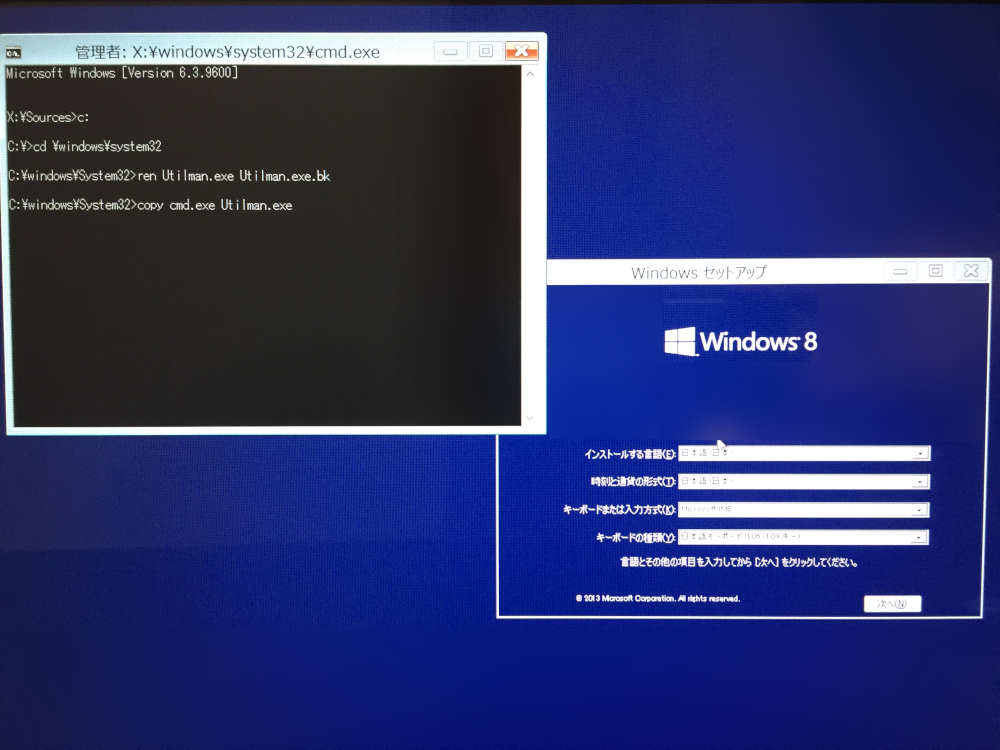
Task: Click the 'ren Utilman.exe Utilman.exe.bk' line
Action: (x=169, y=176)
